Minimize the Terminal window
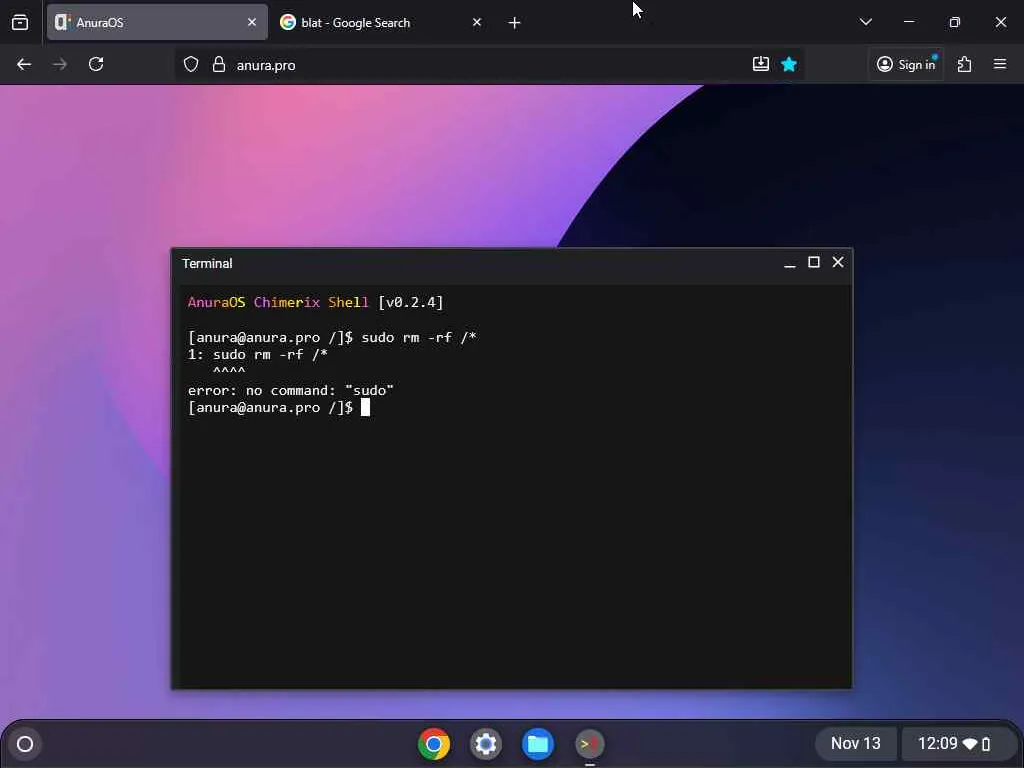Screen dimensions: 1024x768 (790, 263)
